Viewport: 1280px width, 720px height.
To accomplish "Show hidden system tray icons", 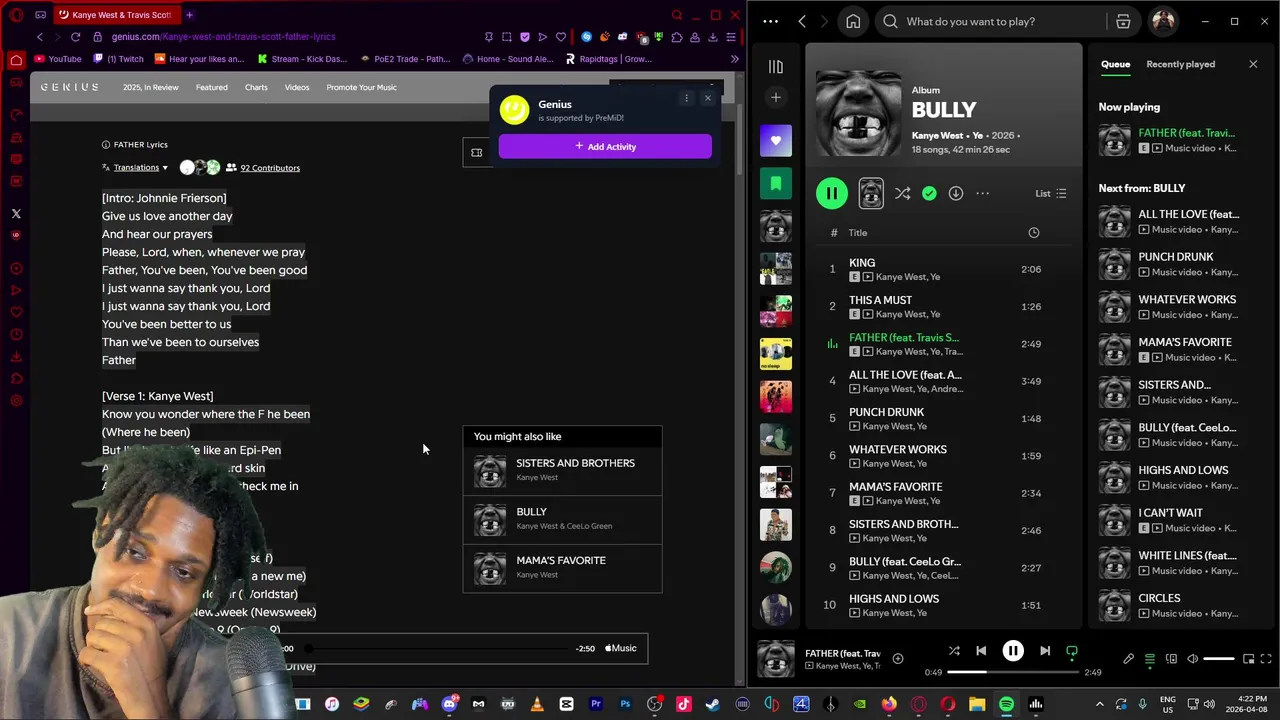I will pos(1100,704).
